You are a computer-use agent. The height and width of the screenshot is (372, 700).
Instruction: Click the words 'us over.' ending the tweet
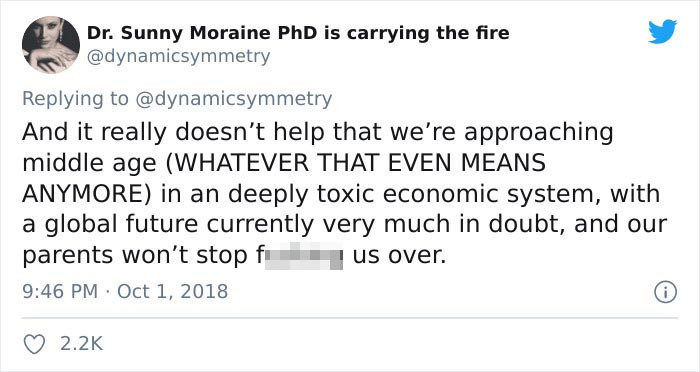tap(400, 256)
